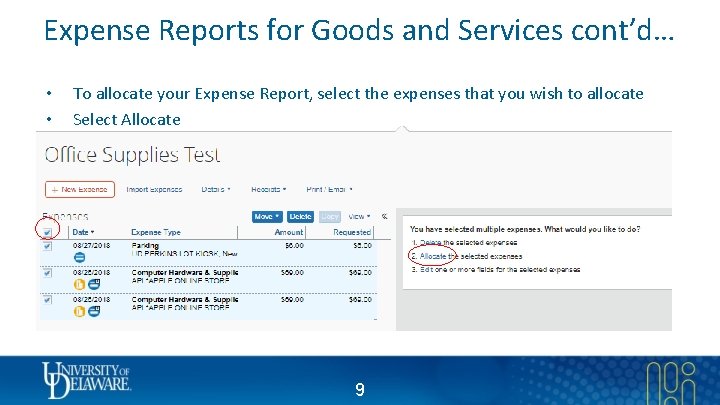Click the Requested column header

(x=352, y=232)
